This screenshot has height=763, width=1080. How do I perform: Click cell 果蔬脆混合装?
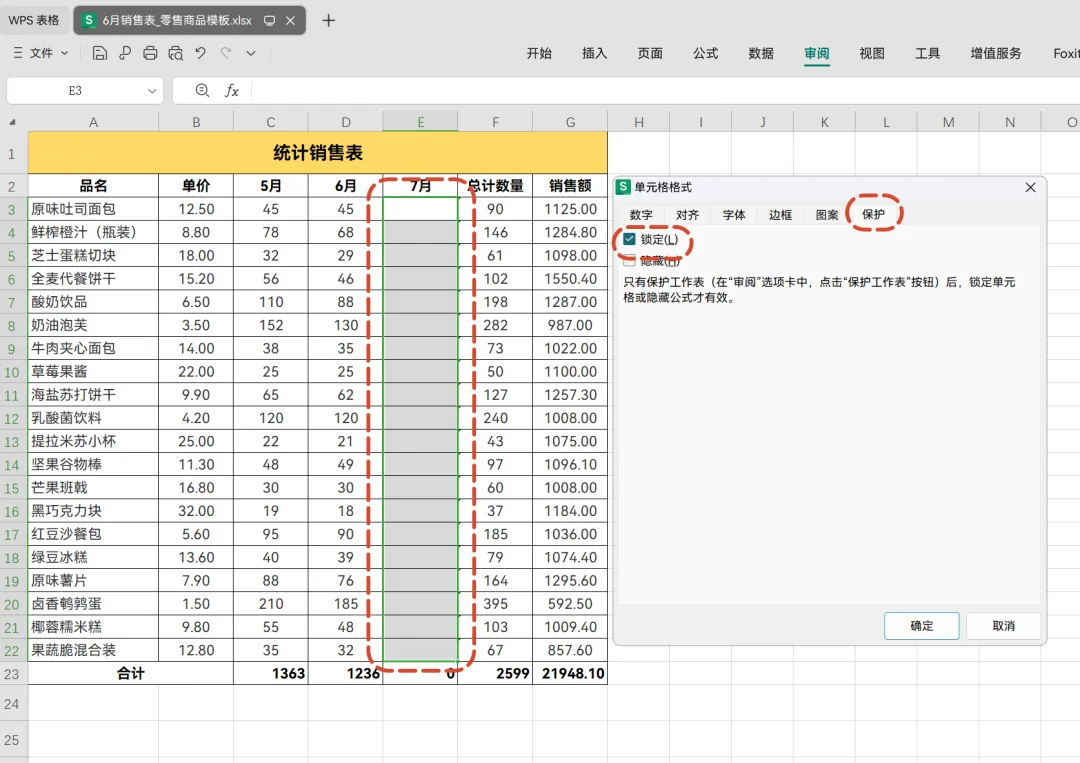coord(93,650)
